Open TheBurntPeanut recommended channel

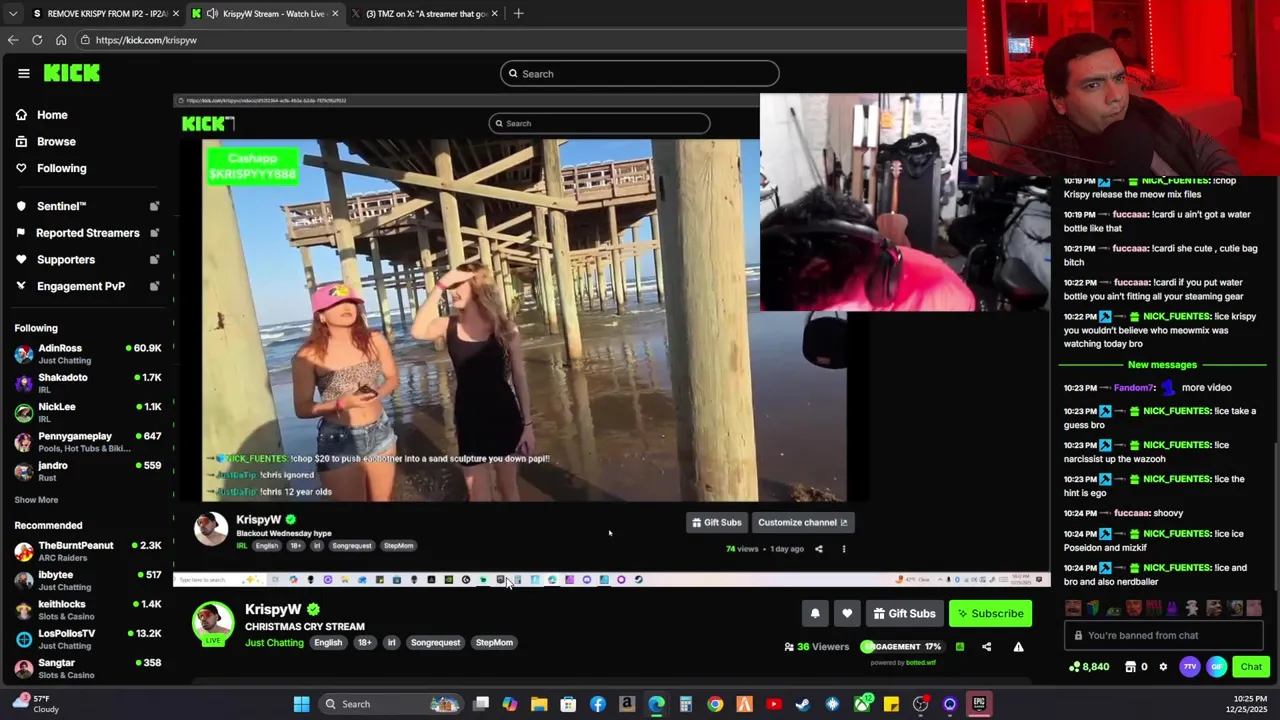(88, 551)
